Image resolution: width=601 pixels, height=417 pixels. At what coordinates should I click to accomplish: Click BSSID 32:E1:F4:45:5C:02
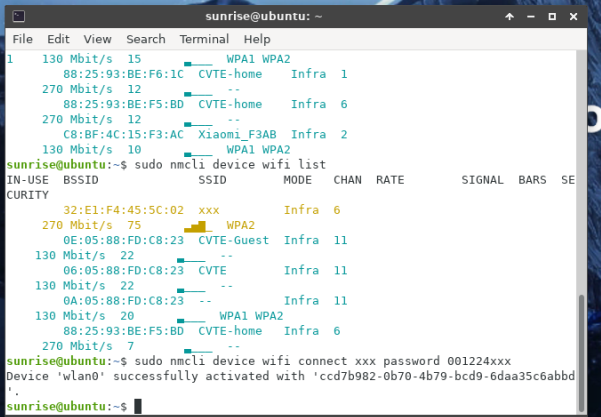click(x=123, y=210)
